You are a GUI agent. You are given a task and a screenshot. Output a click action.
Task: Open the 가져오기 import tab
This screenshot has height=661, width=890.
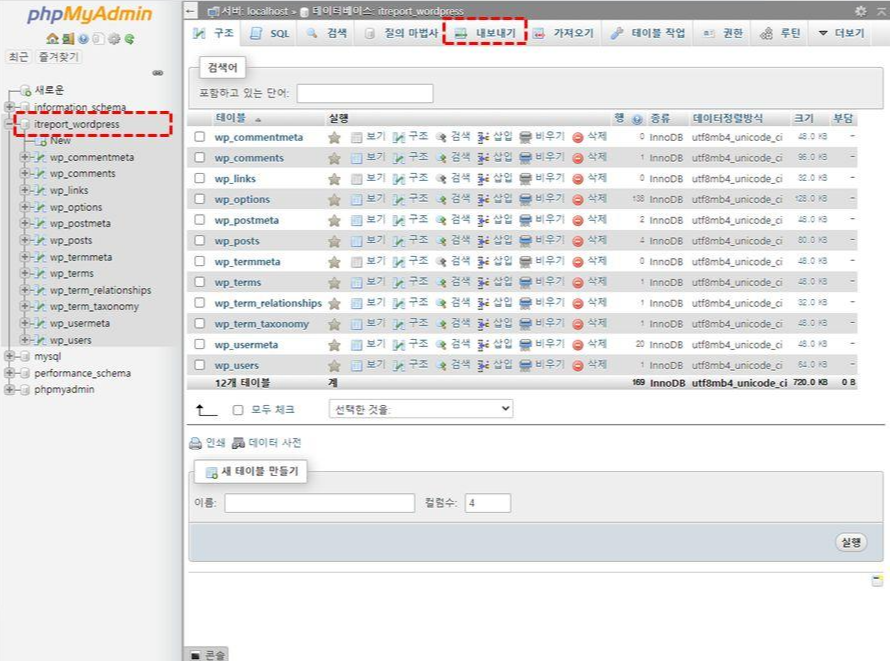click(564, 33)
